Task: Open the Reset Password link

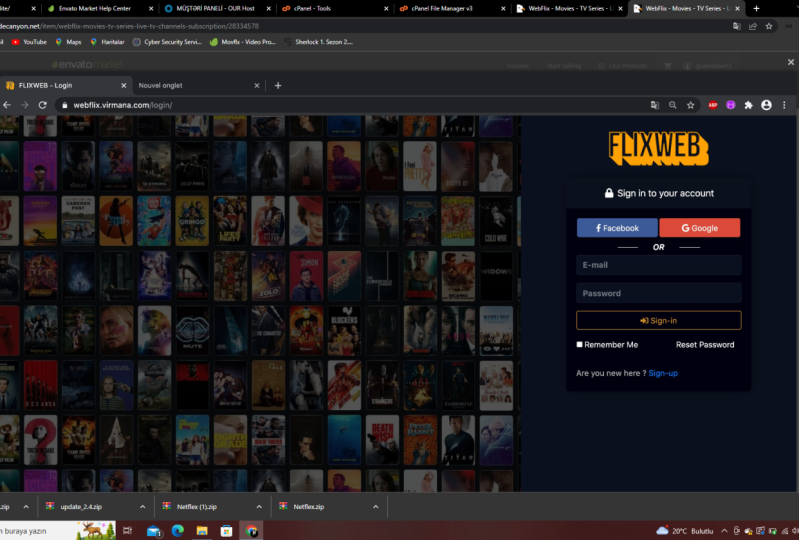Action: click(705, 344)
